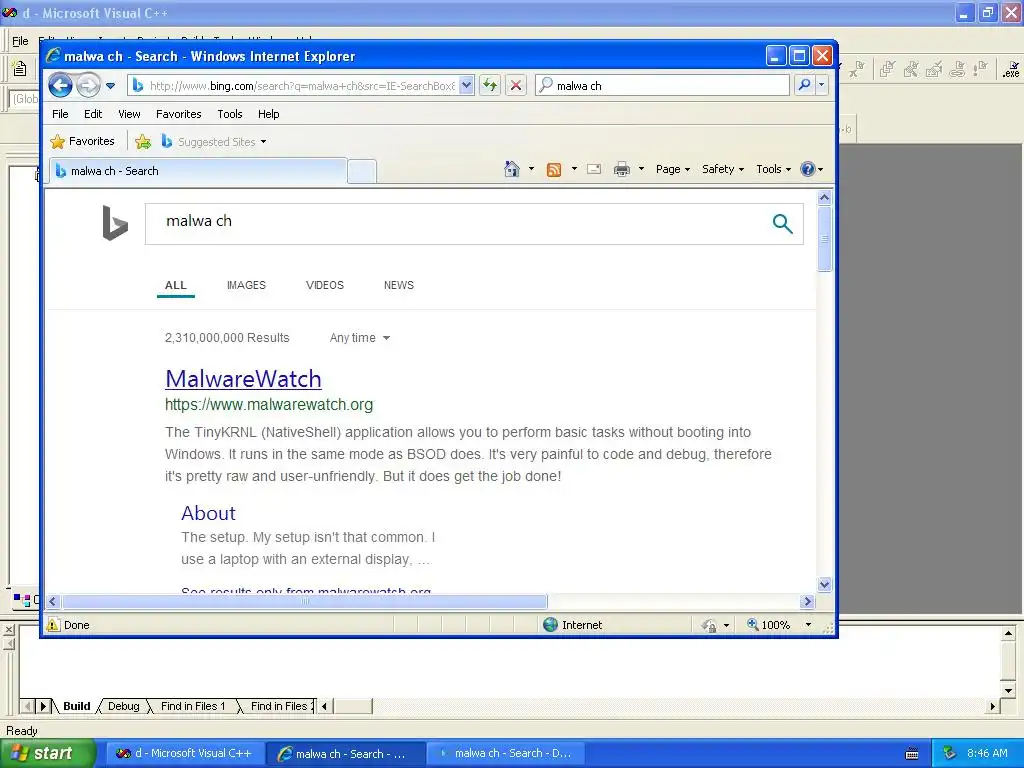Image resolution: width=1024 pixels, height=768 pixels.
Task: Expand the zoom level dropdown arrow
Action: 808,625
